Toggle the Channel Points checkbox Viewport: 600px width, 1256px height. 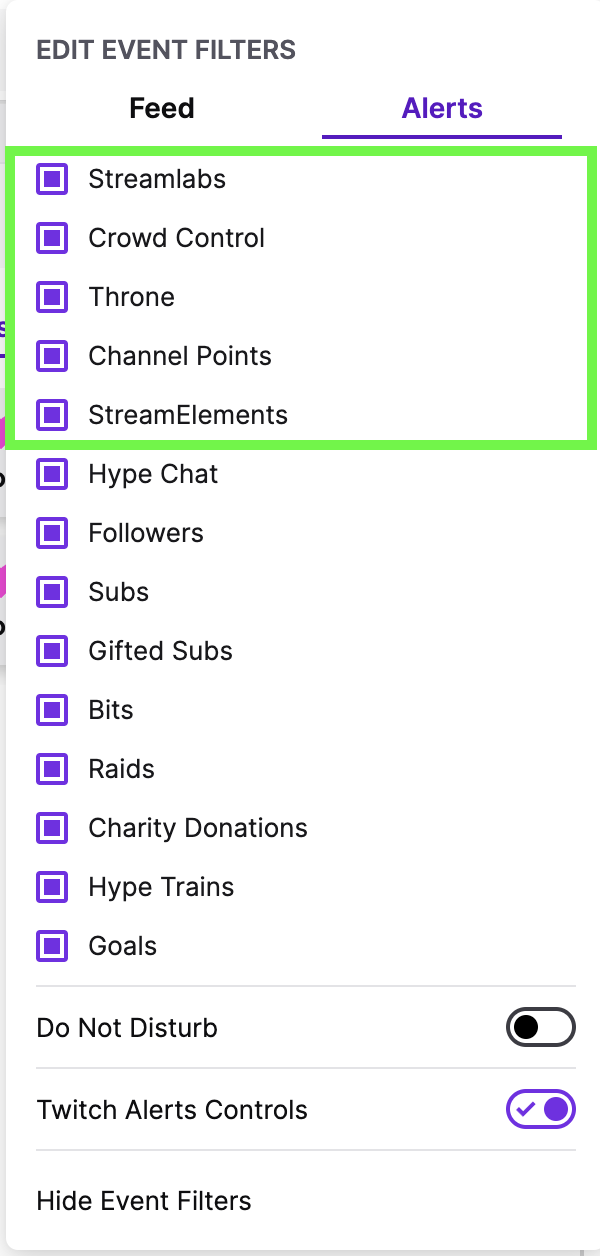51,356
